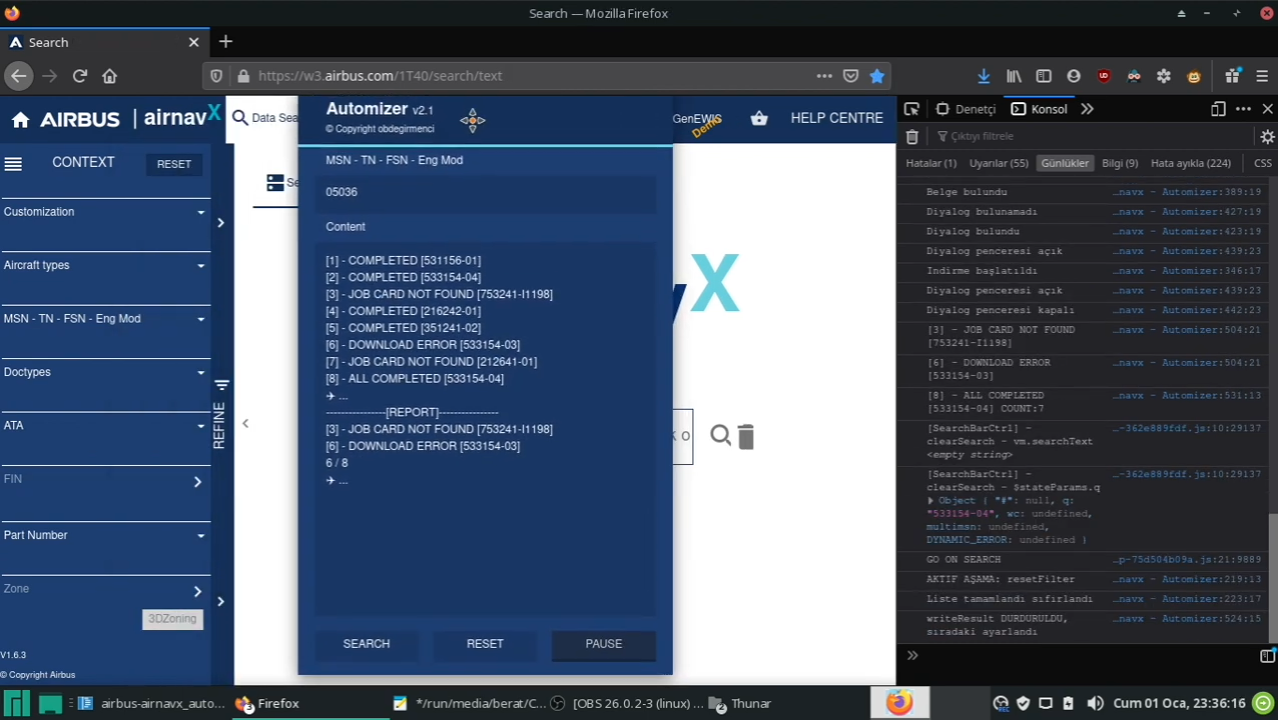1278x720 pixels.
Task: Click the trash icon beside the search field
Action: (746, 435)
